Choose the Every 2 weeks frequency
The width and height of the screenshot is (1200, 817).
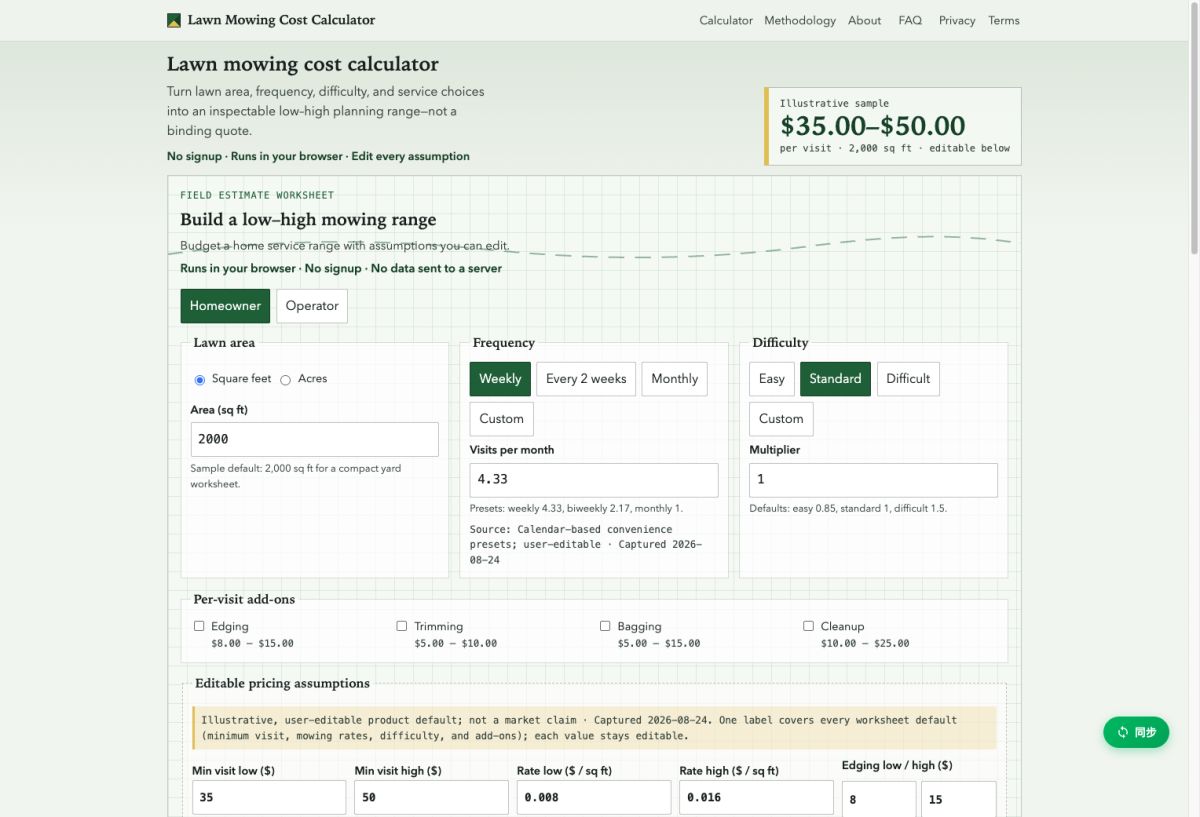(586, 379)
